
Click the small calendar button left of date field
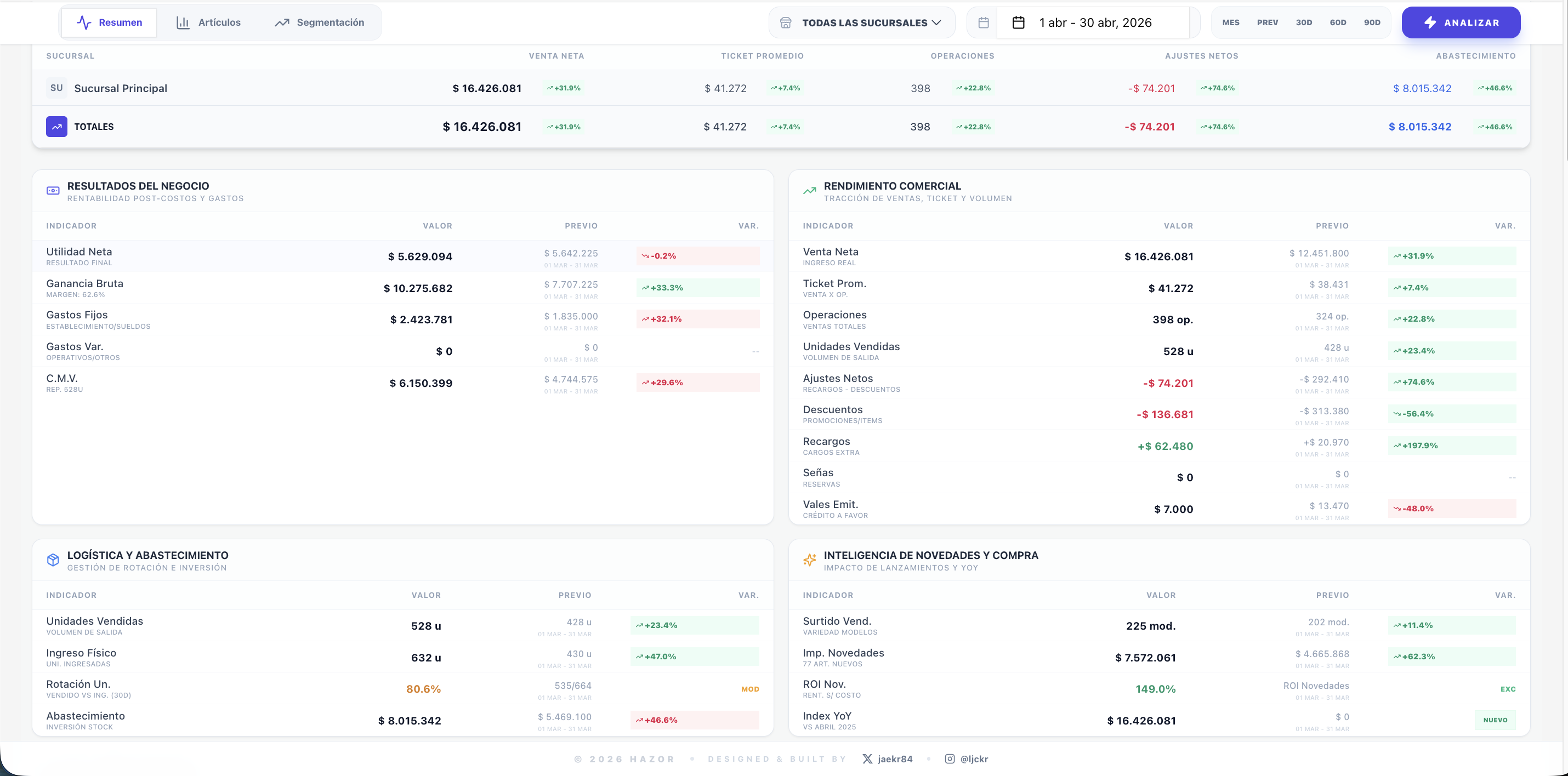tap(983, 22)
